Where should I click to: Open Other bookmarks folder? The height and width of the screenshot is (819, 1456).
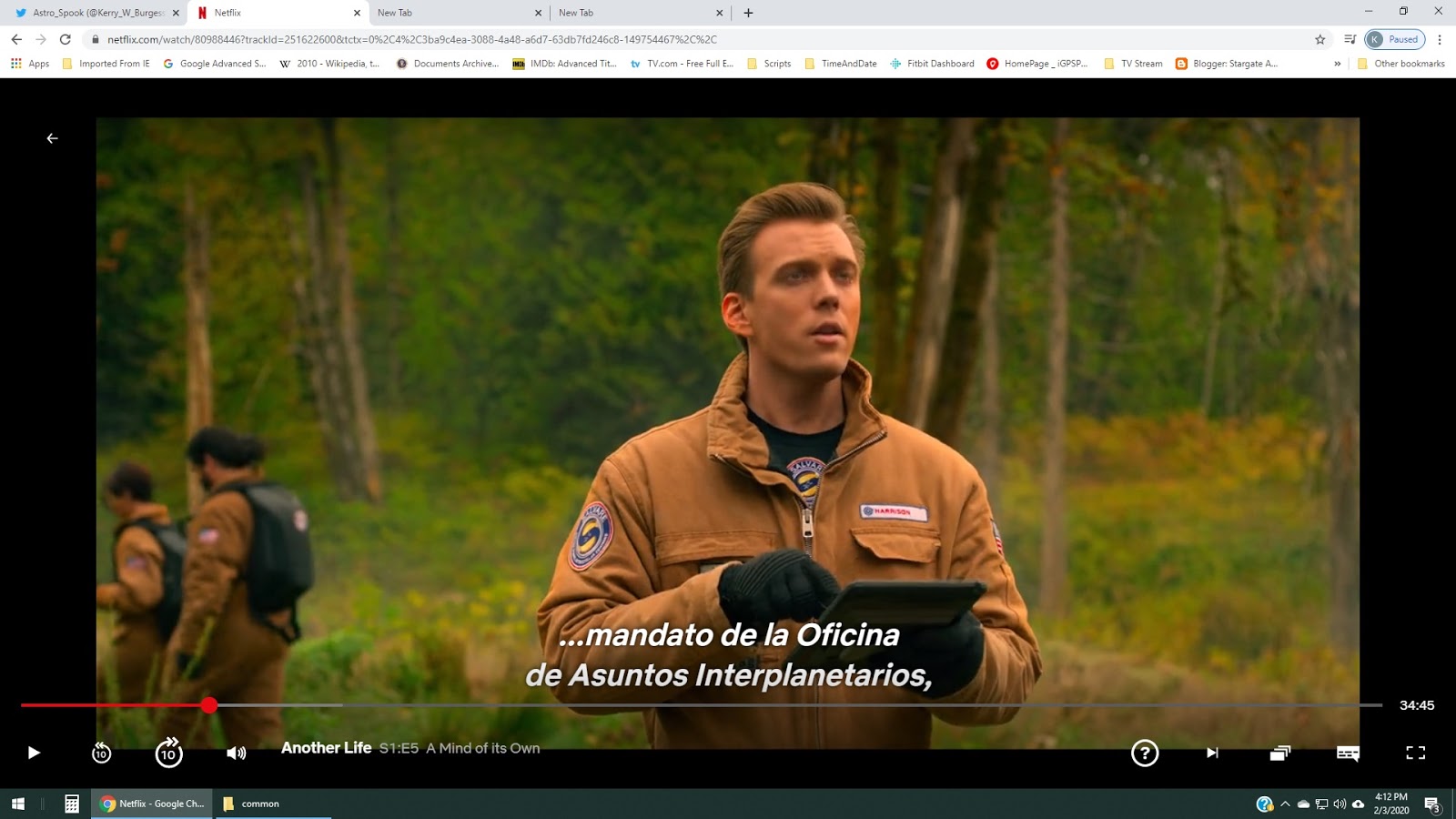coord(1400,64)
